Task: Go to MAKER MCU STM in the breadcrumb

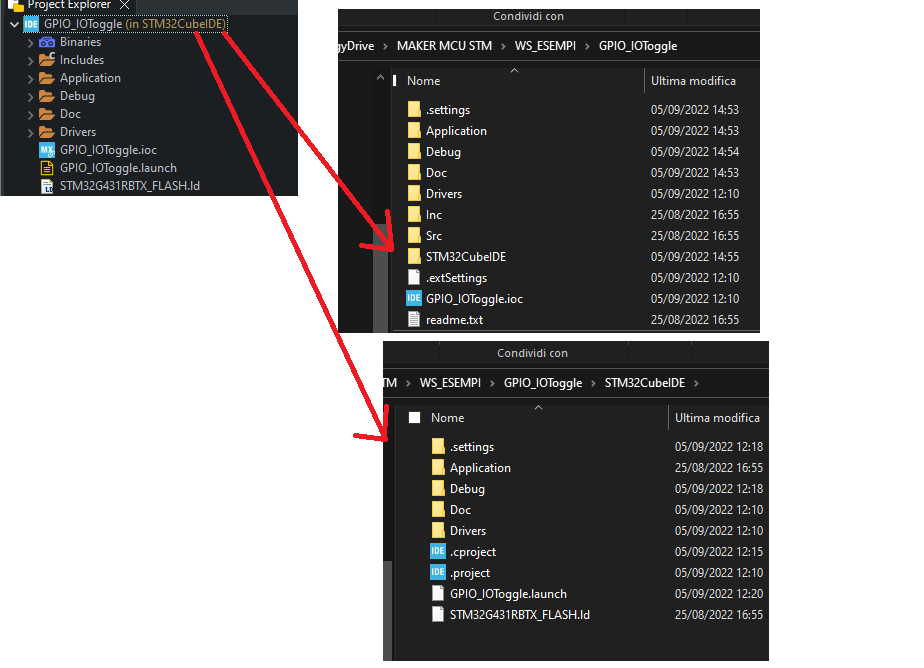Action: click(x=444, y=46)
